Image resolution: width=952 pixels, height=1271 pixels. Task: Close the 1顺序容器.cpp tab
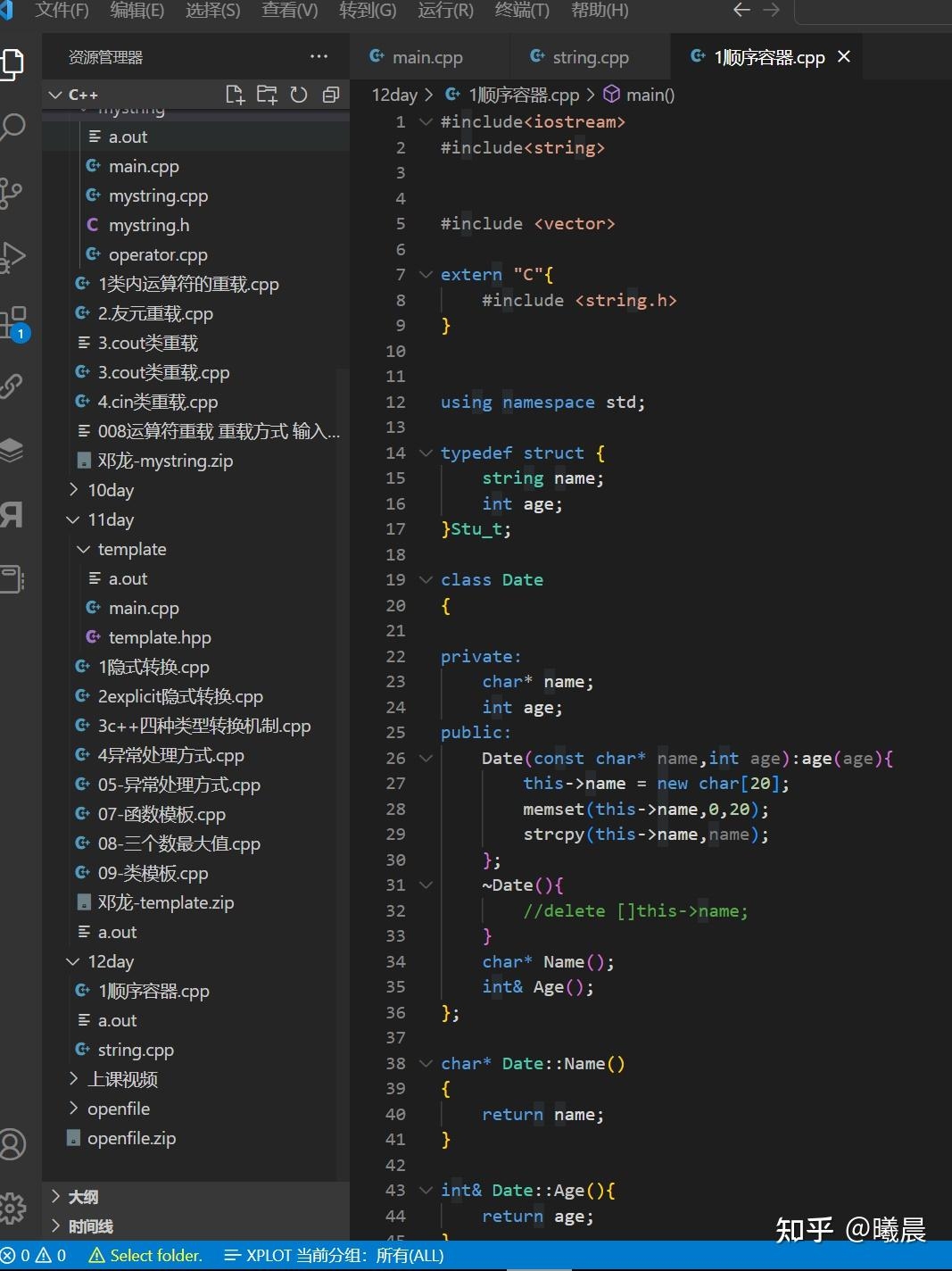coord(844,57)
